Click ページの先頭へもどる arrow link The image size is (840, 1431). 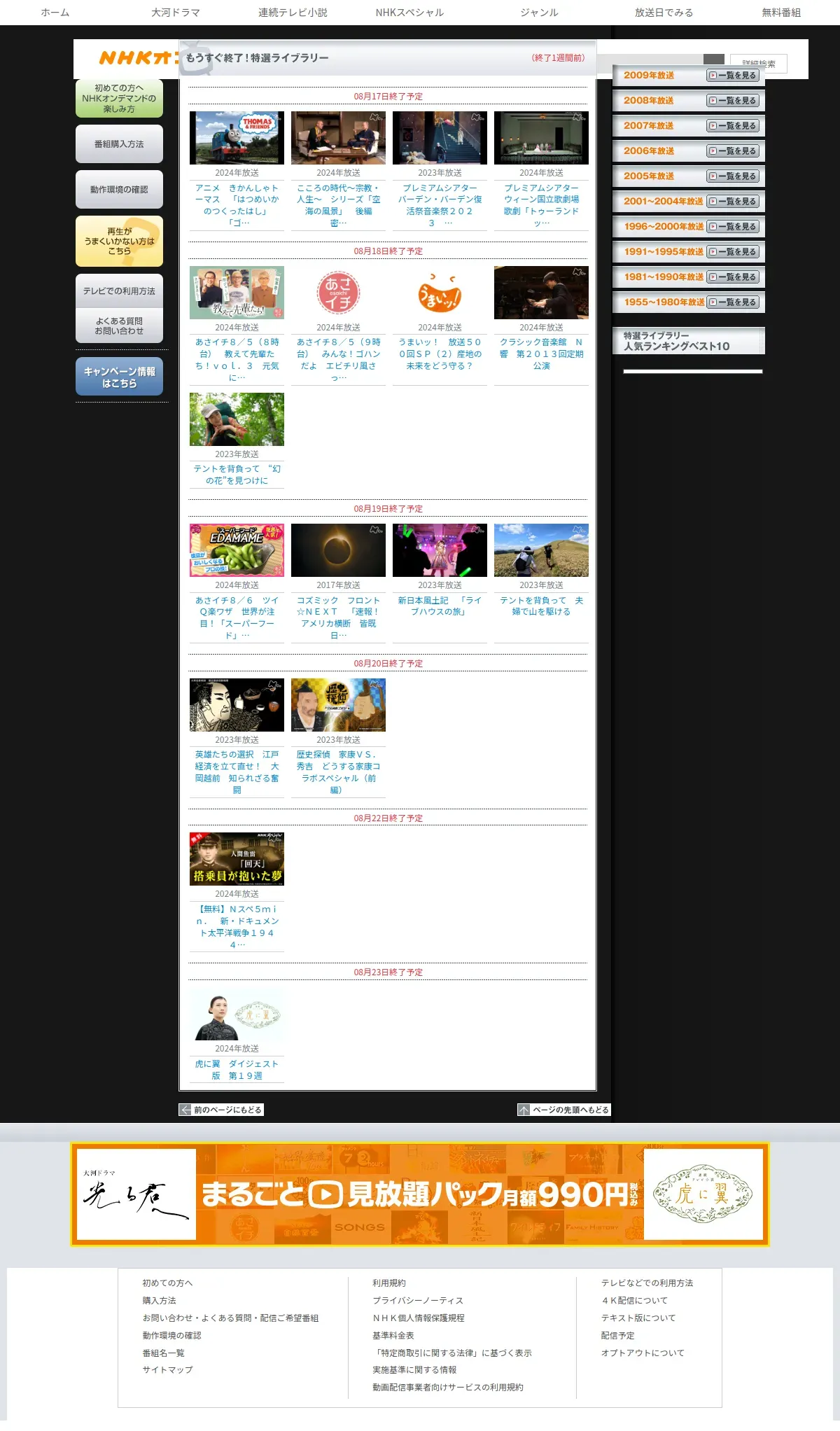(563, 1110)
